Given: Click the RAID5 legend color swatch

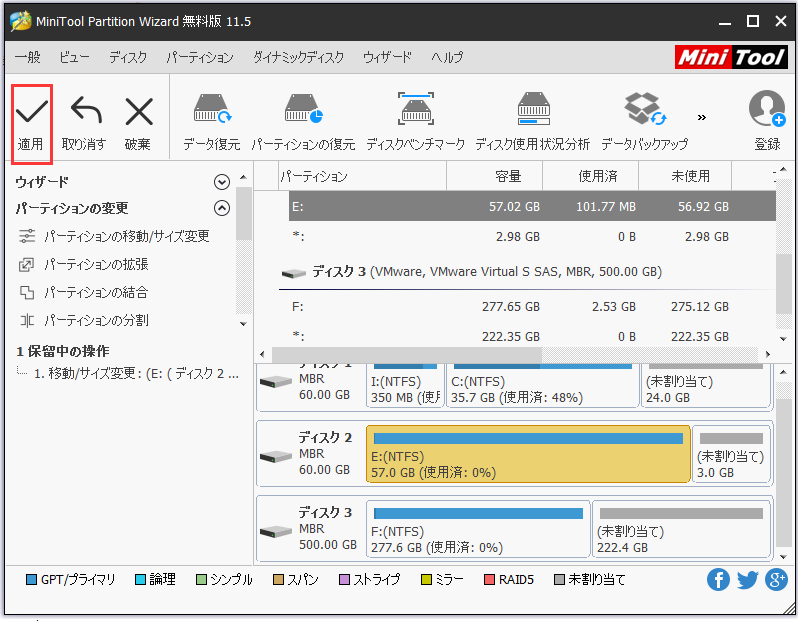Looking at the screenshot, I should click(489, 580).
